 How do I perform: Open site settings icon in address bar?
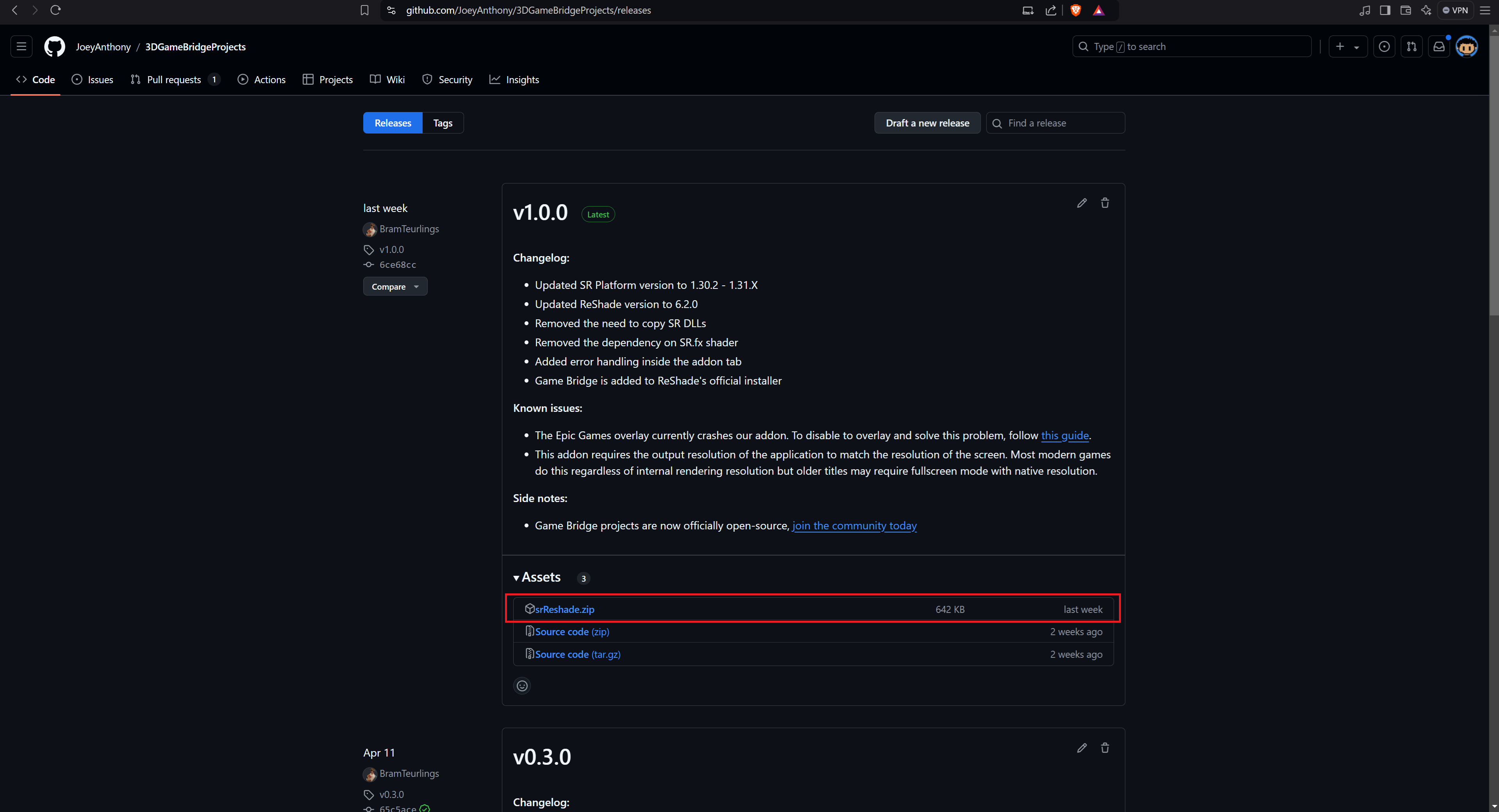tap(391, 10)
